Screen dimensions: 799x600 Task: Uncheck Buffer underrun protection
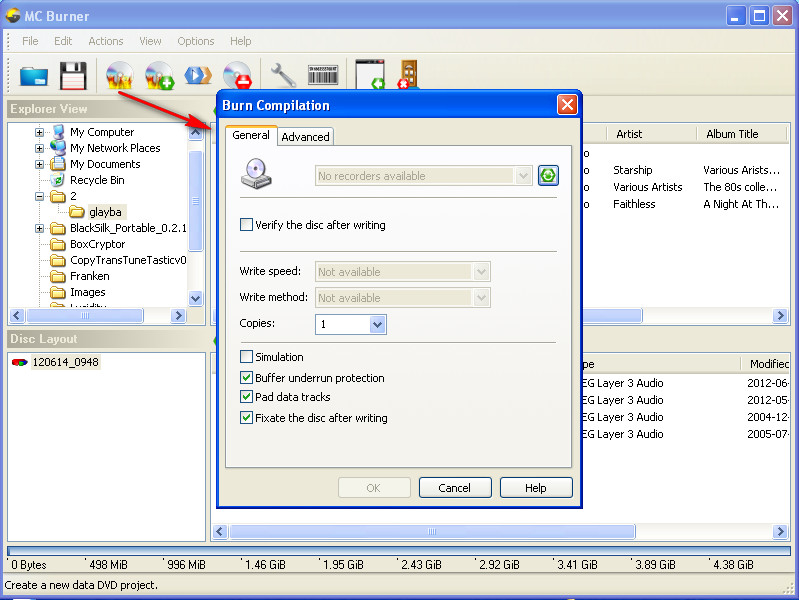[x=247, y=378]
